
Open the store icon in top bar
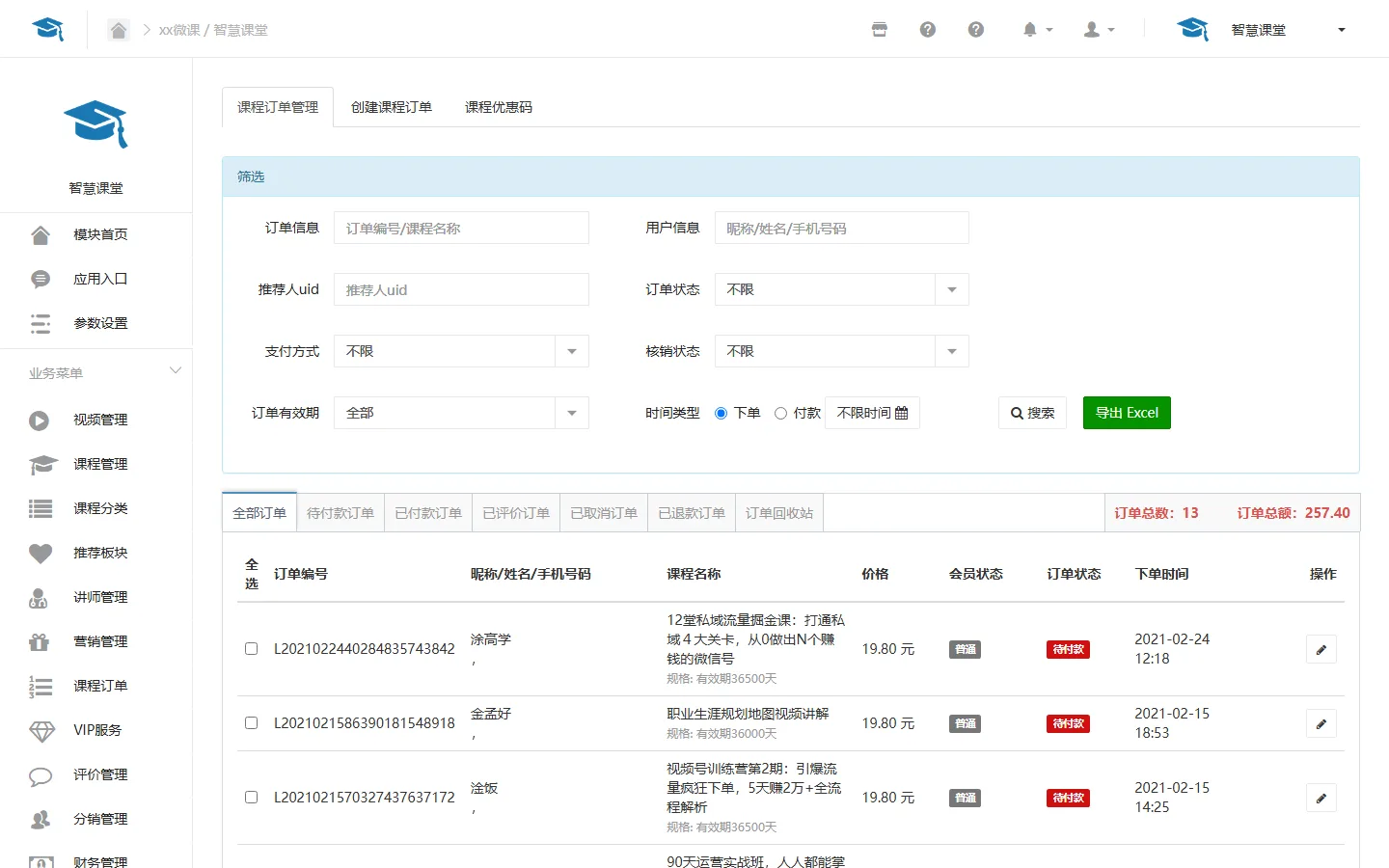880,30
